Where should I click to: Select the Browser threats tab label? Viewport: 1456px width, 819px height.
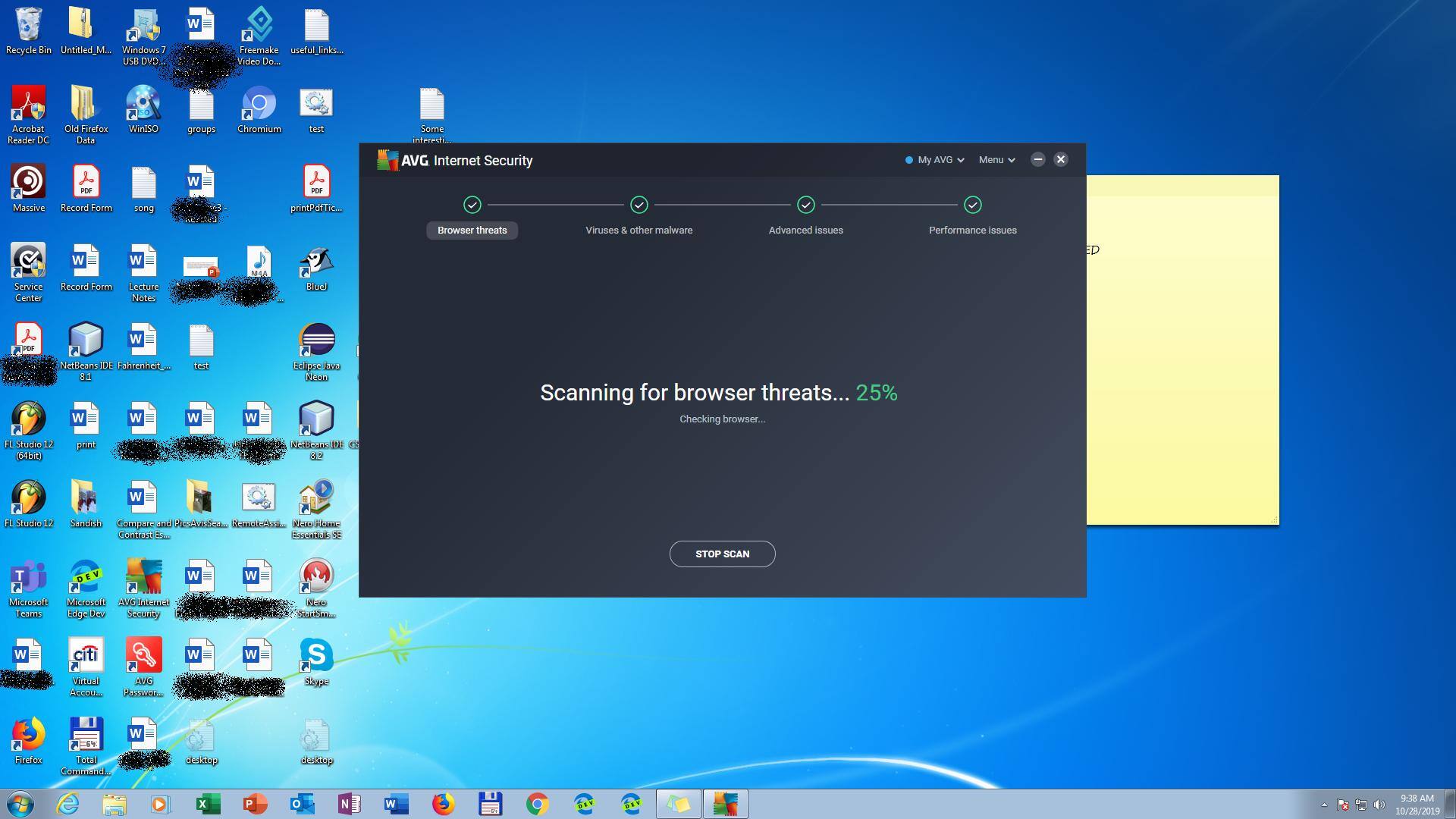472,231
